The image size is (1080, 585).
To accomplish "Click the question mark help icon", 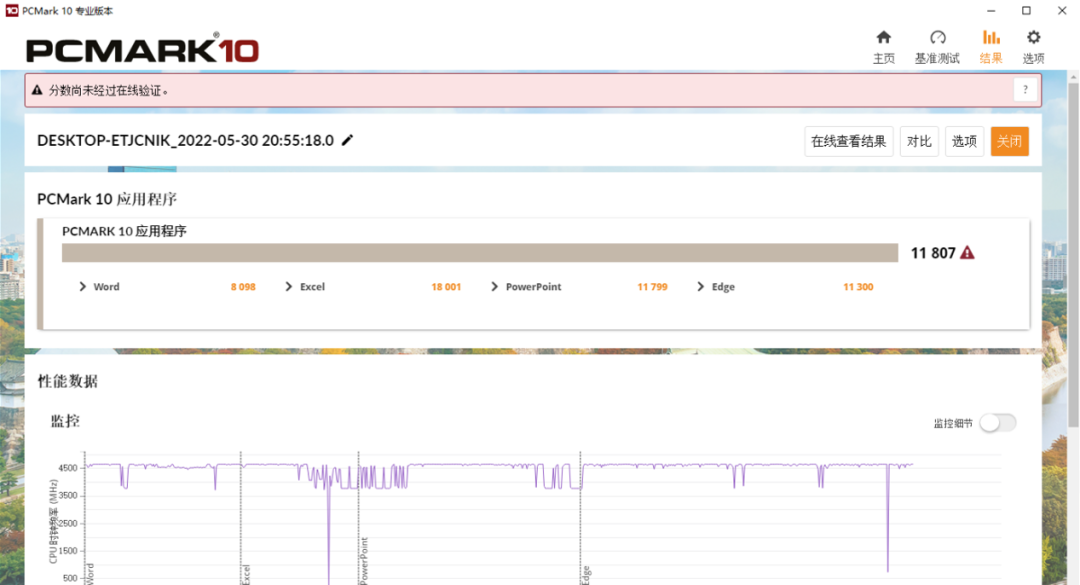I will pyautogui.click(x=1025, y=90).
